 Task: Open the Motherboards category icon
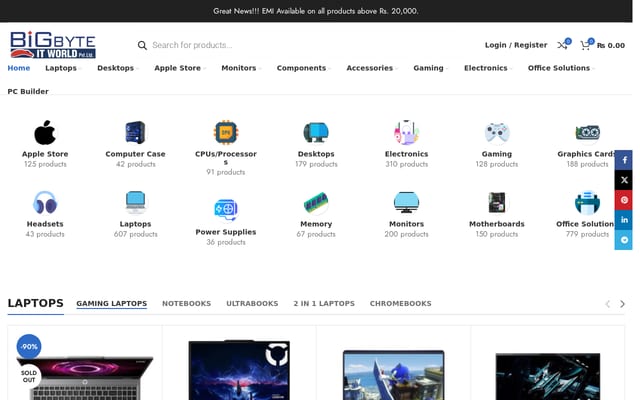pyautogui.click(x=497, y=202)
